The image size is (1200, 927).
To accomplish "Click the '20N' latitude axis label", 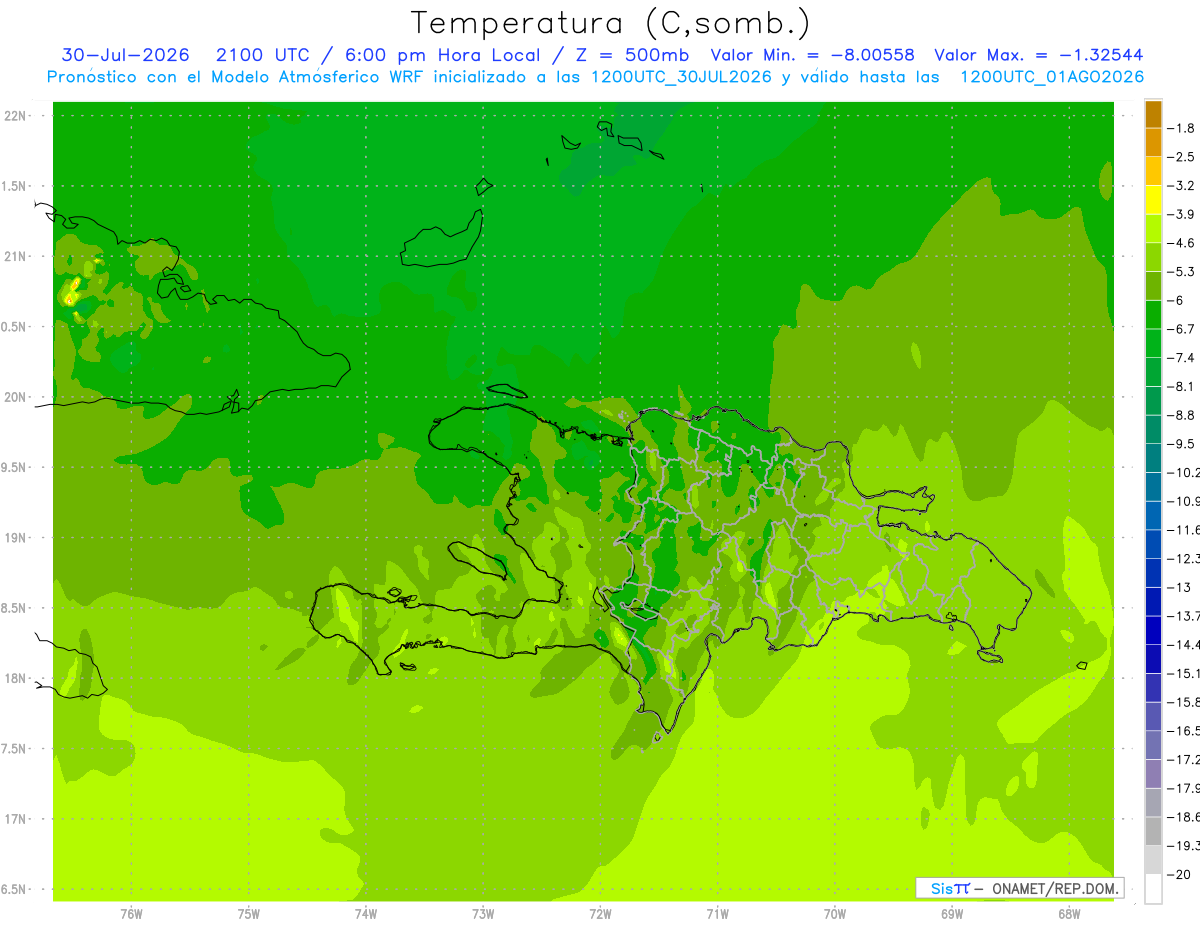I will 15,397.
